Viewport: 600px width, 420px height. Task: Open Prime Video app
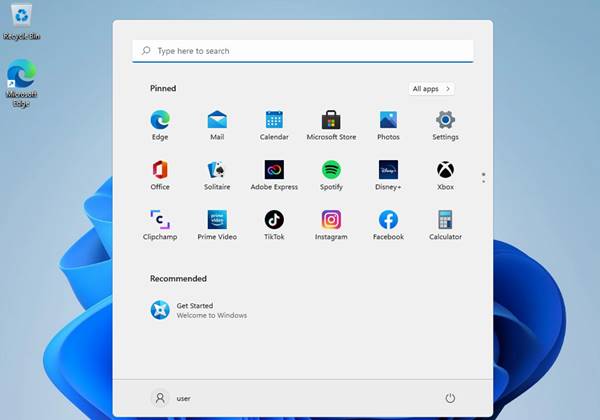tap(217, 225)
